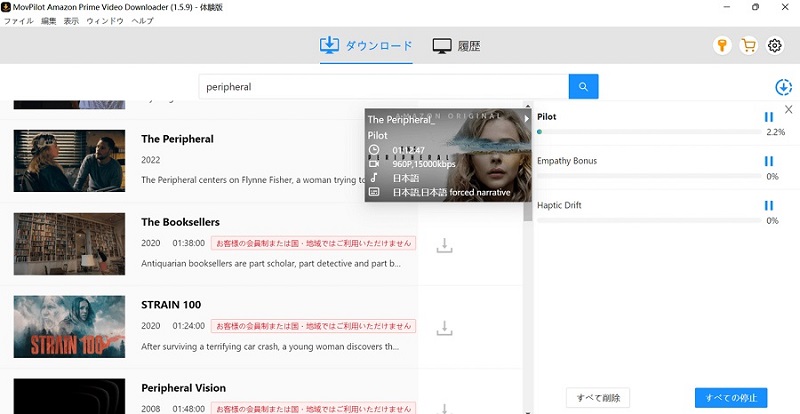Open the key registration icon
Screen dimensions: 800x414
click(722, 46)
